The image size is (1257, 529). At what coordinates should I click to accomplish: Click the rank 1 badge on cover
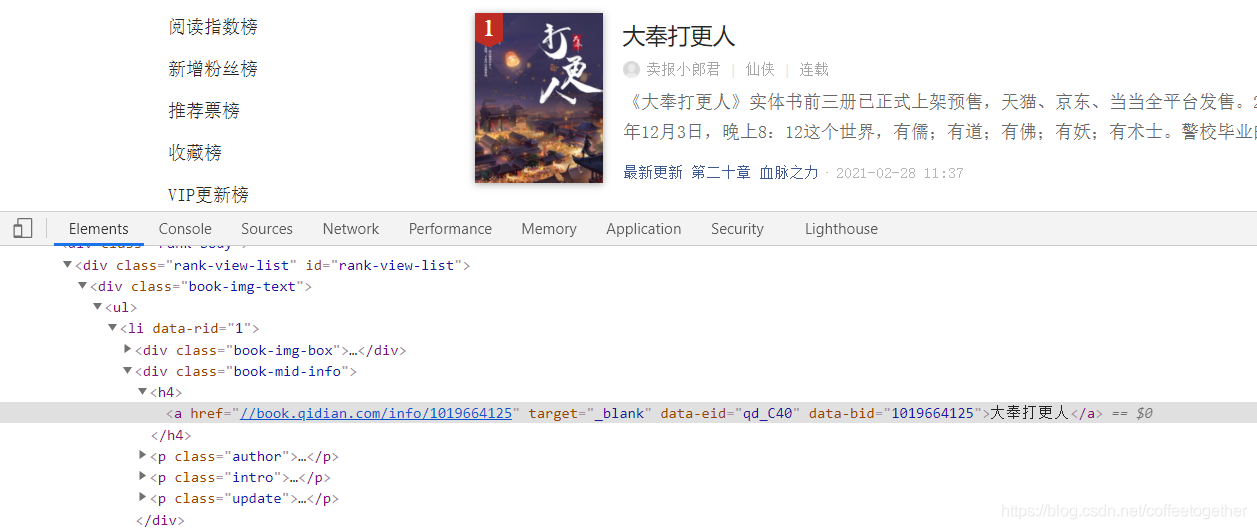point(488,29)
